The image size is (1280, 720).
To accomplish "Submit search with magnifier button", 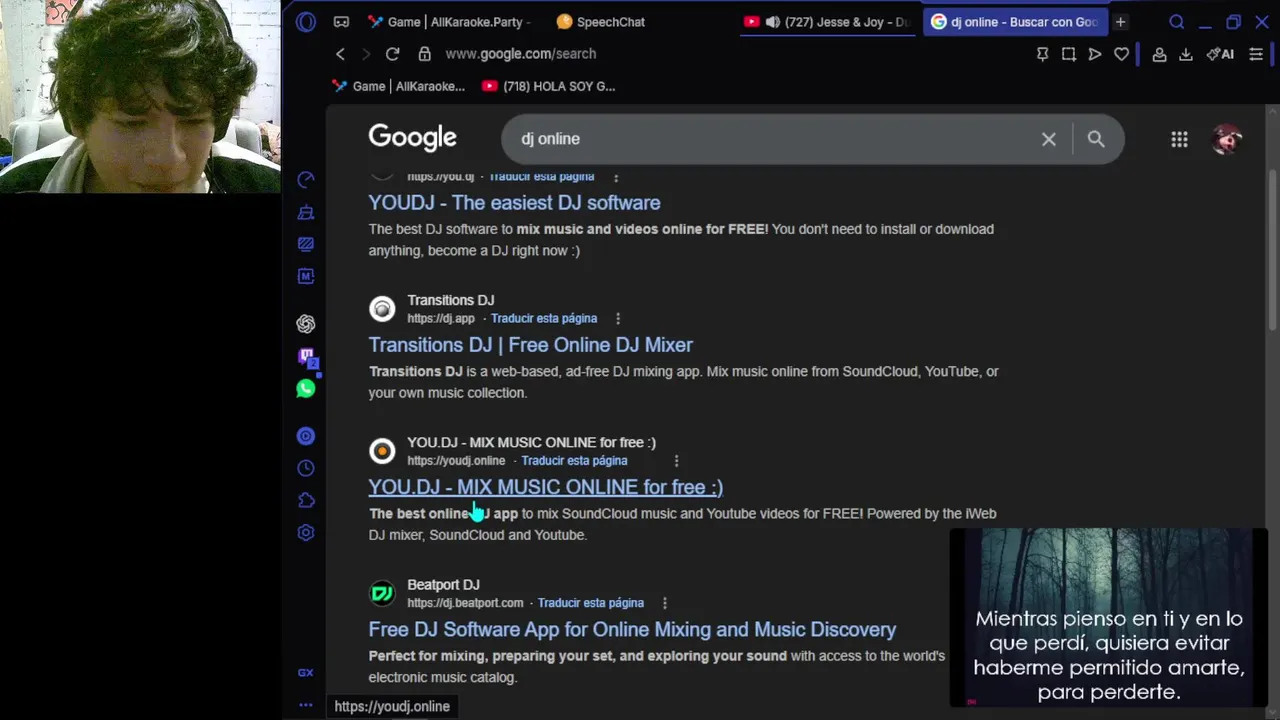I will [1096, 140].
